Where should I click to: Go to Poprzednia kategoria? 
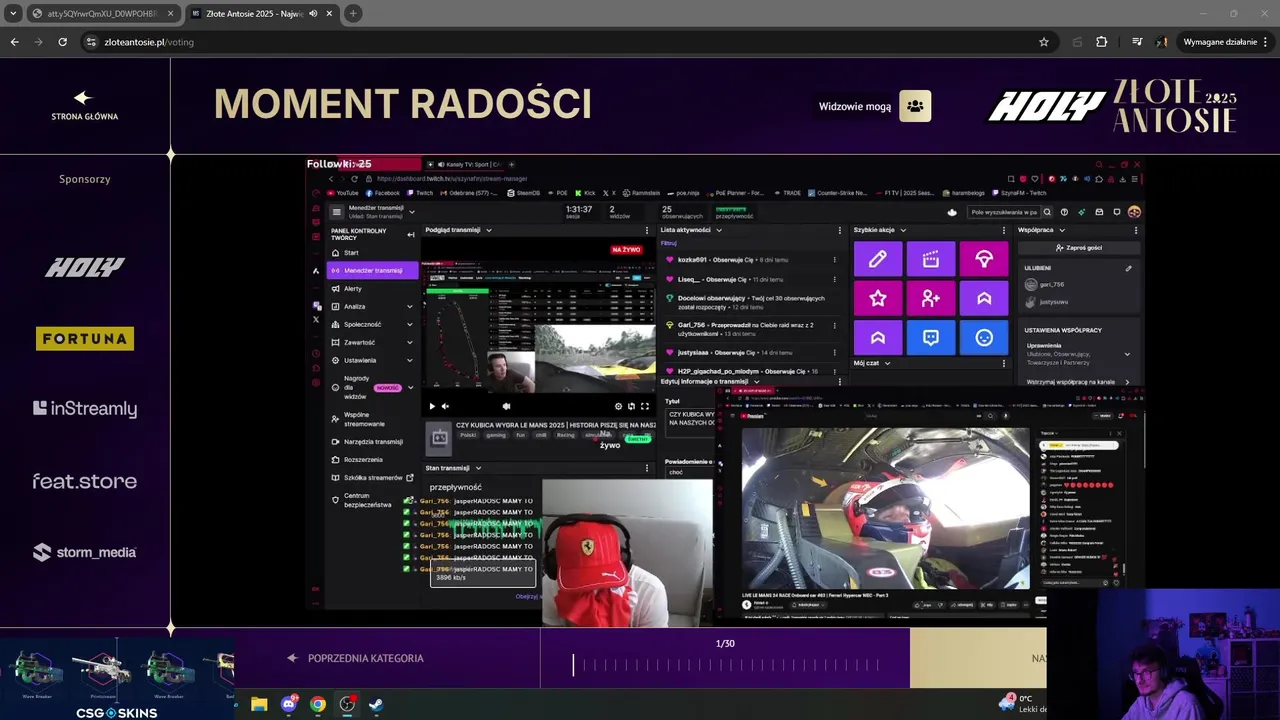pos(355,658)
